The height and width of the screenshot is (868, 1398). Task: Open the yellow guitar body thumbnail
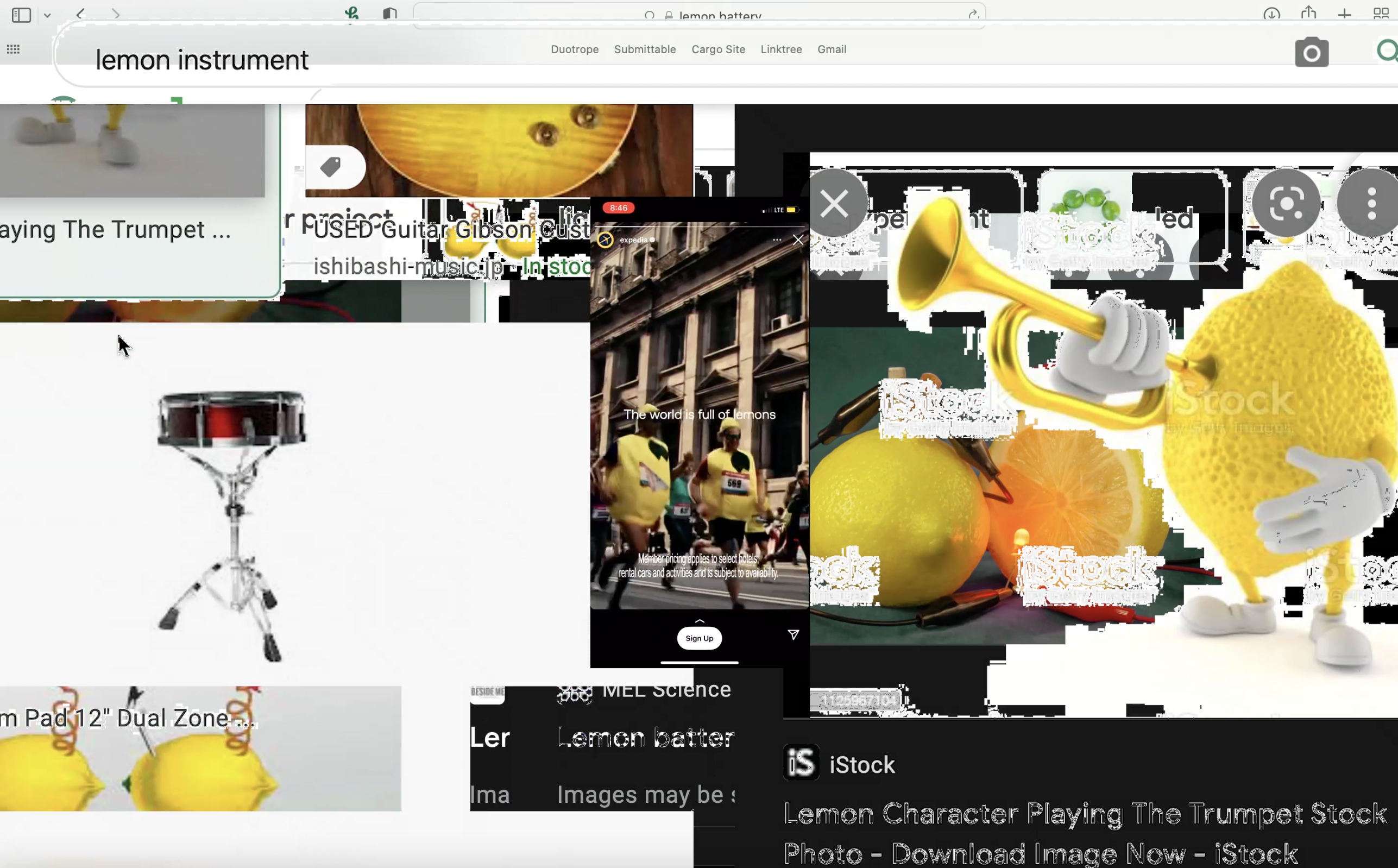(x=499, y=150)
